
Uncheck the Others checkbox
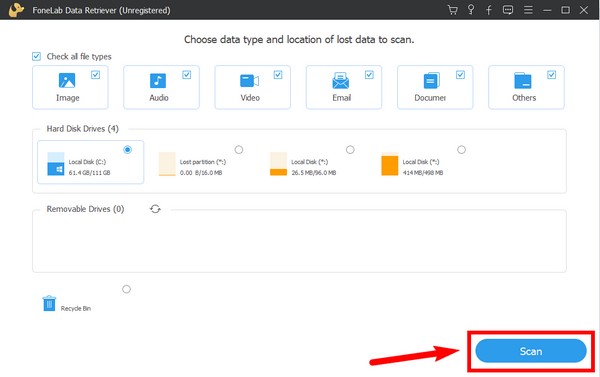551,75
